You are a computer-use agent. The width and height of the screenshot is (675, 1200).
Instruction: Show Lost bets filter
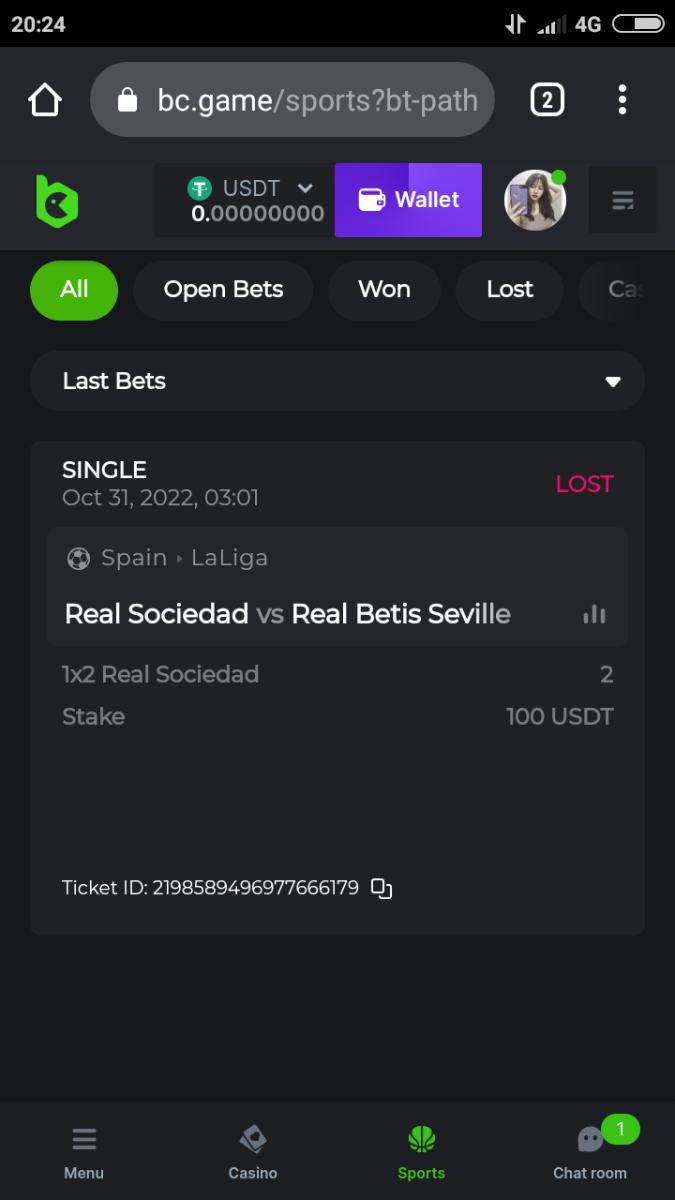point(510,290)
